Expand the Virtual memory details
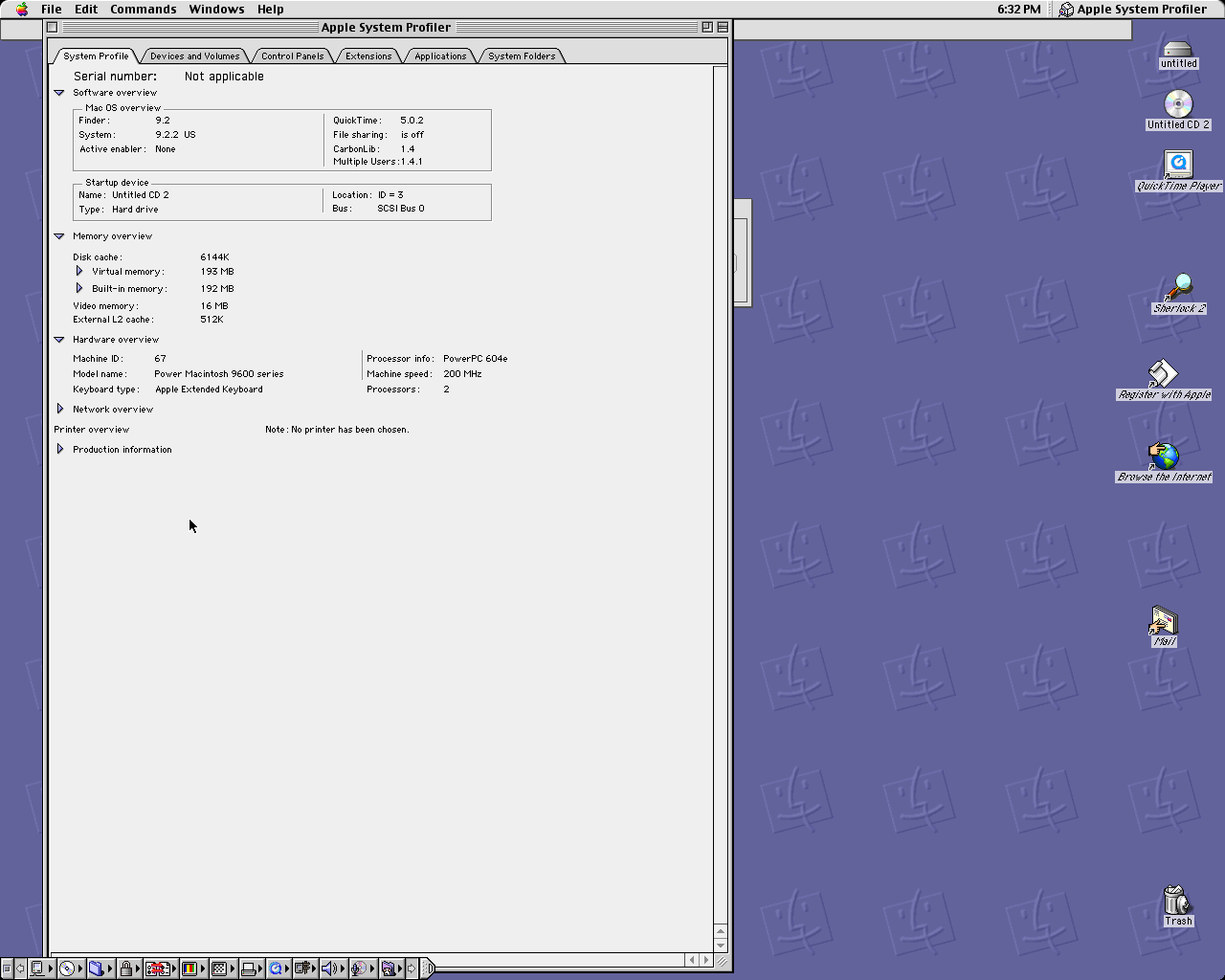 (x=79, y=272)
